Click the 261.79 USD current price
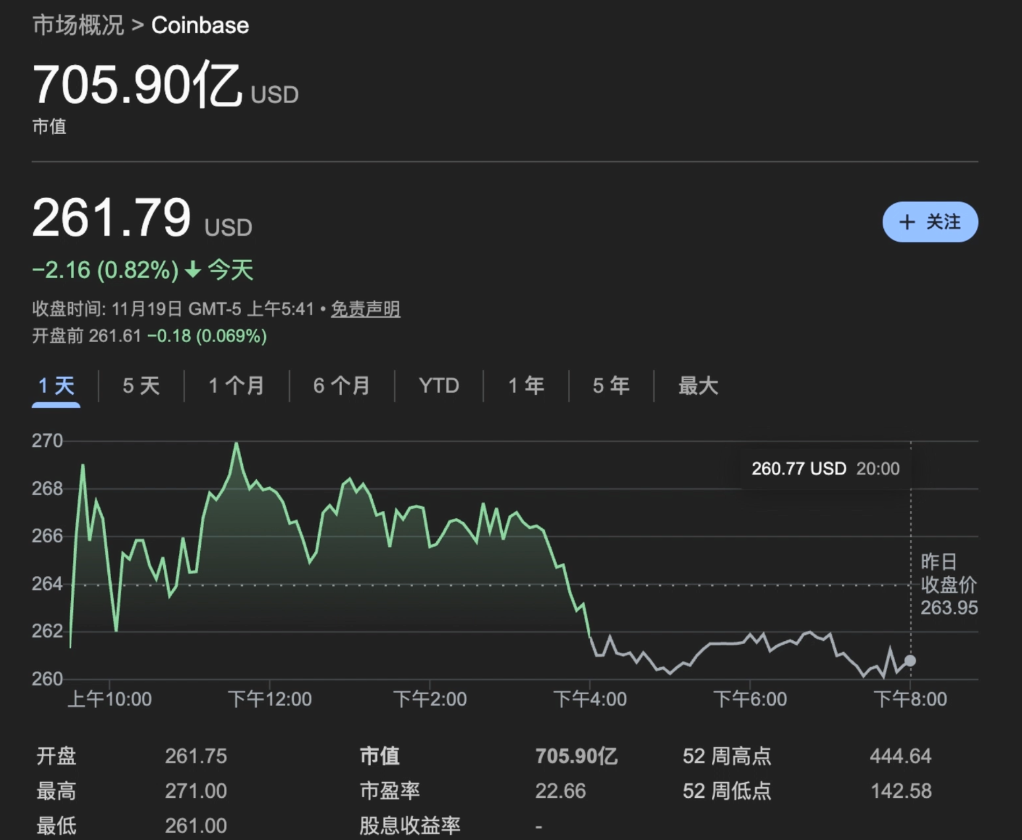1022x840 pixels. coord(111,219)
